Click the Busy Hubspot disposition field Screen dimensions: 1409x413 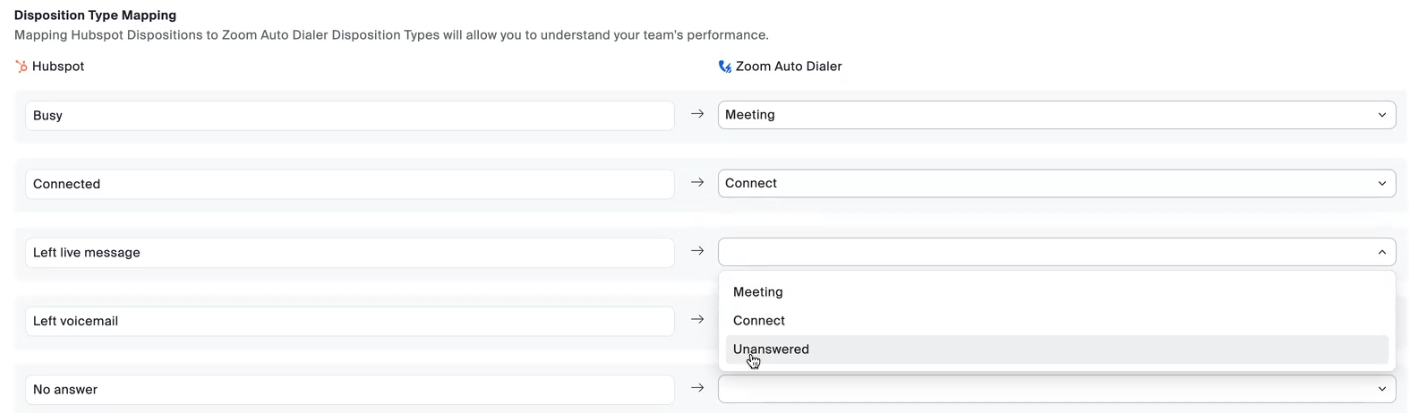[x=349, y=115]
